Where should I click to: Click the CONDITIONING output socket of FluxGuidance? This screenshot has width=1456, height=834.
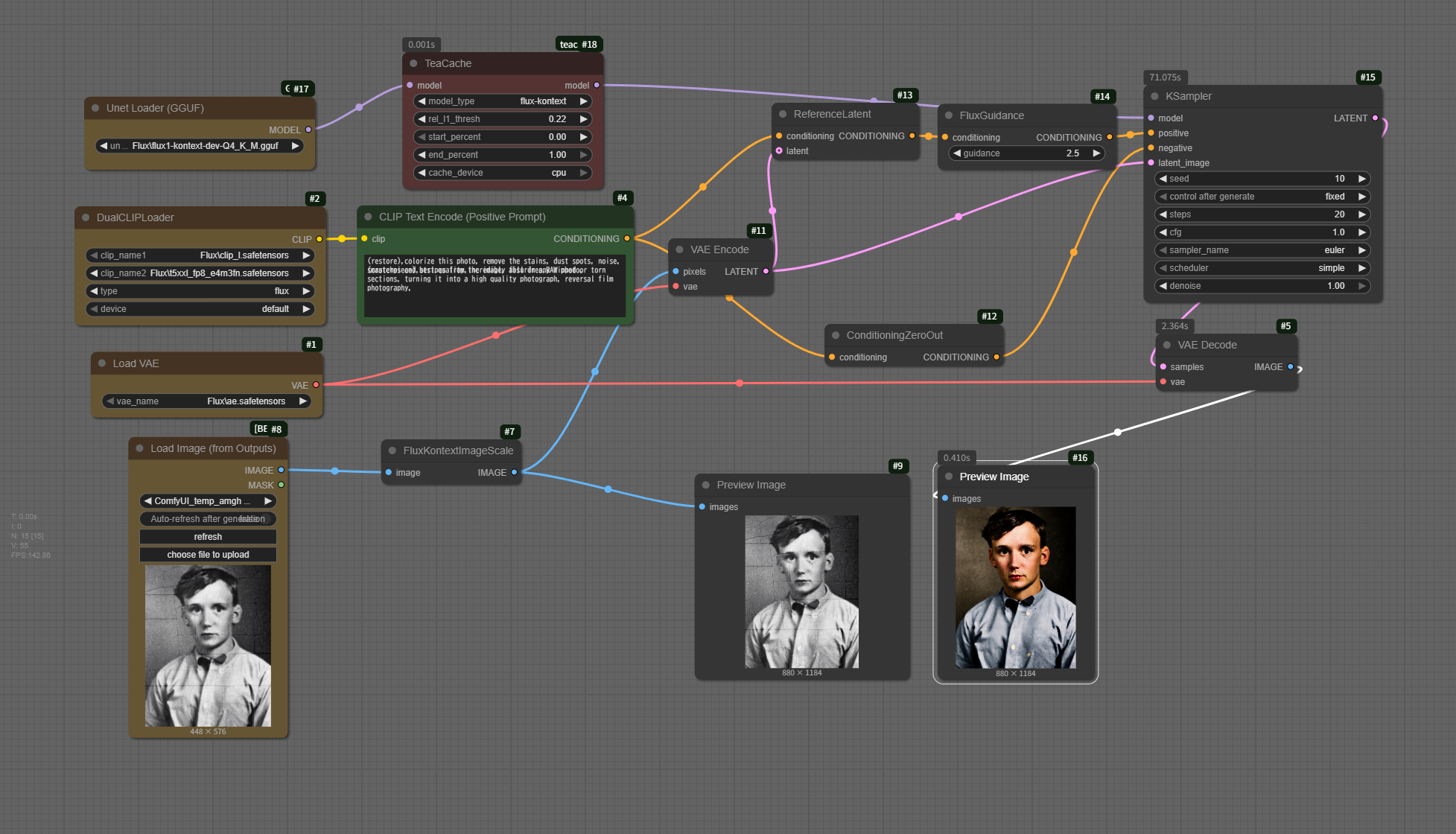[x=1109, y=137]
